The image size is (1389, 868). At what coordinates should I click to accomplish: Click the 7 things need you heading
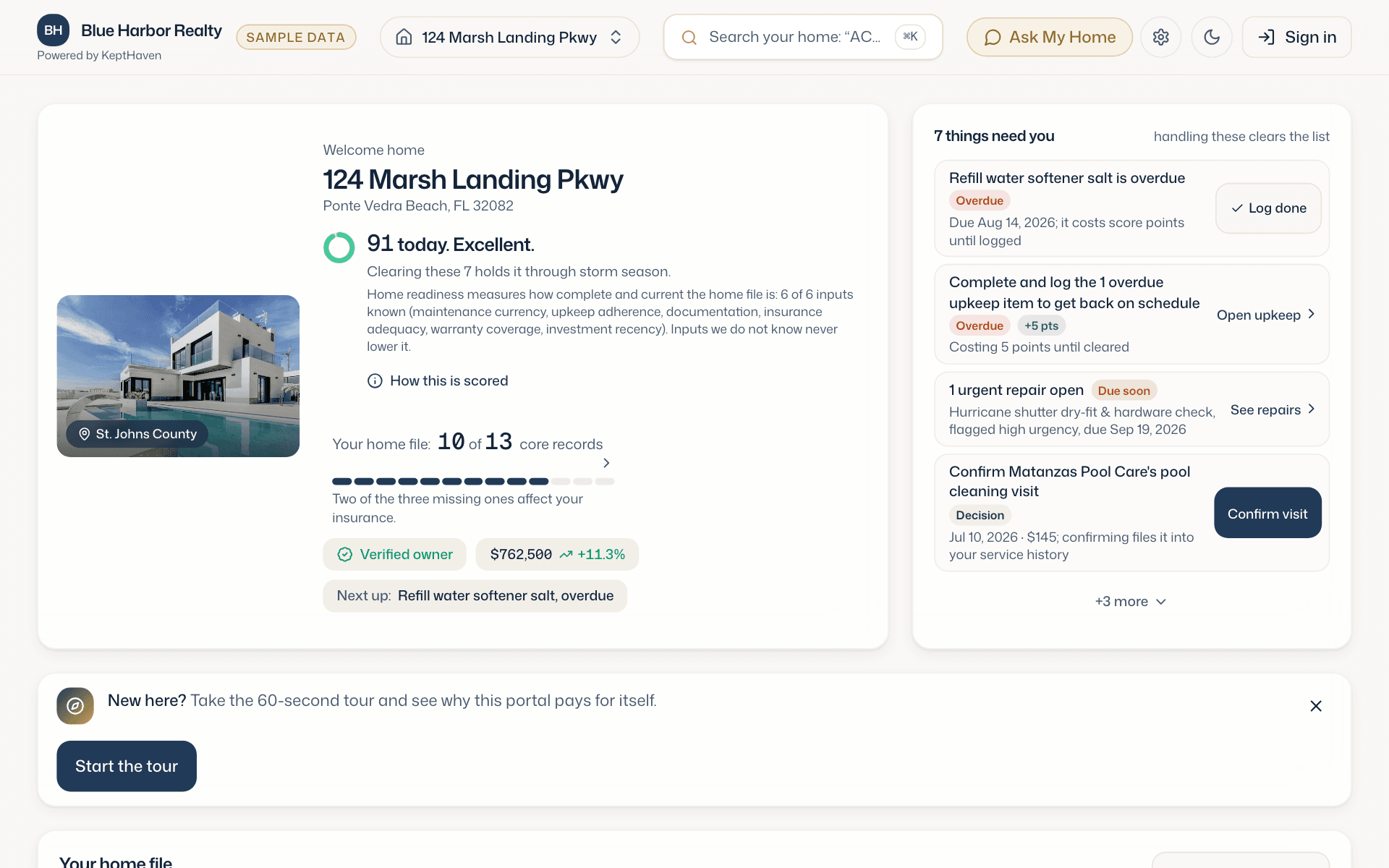click(x=994, y=136)
